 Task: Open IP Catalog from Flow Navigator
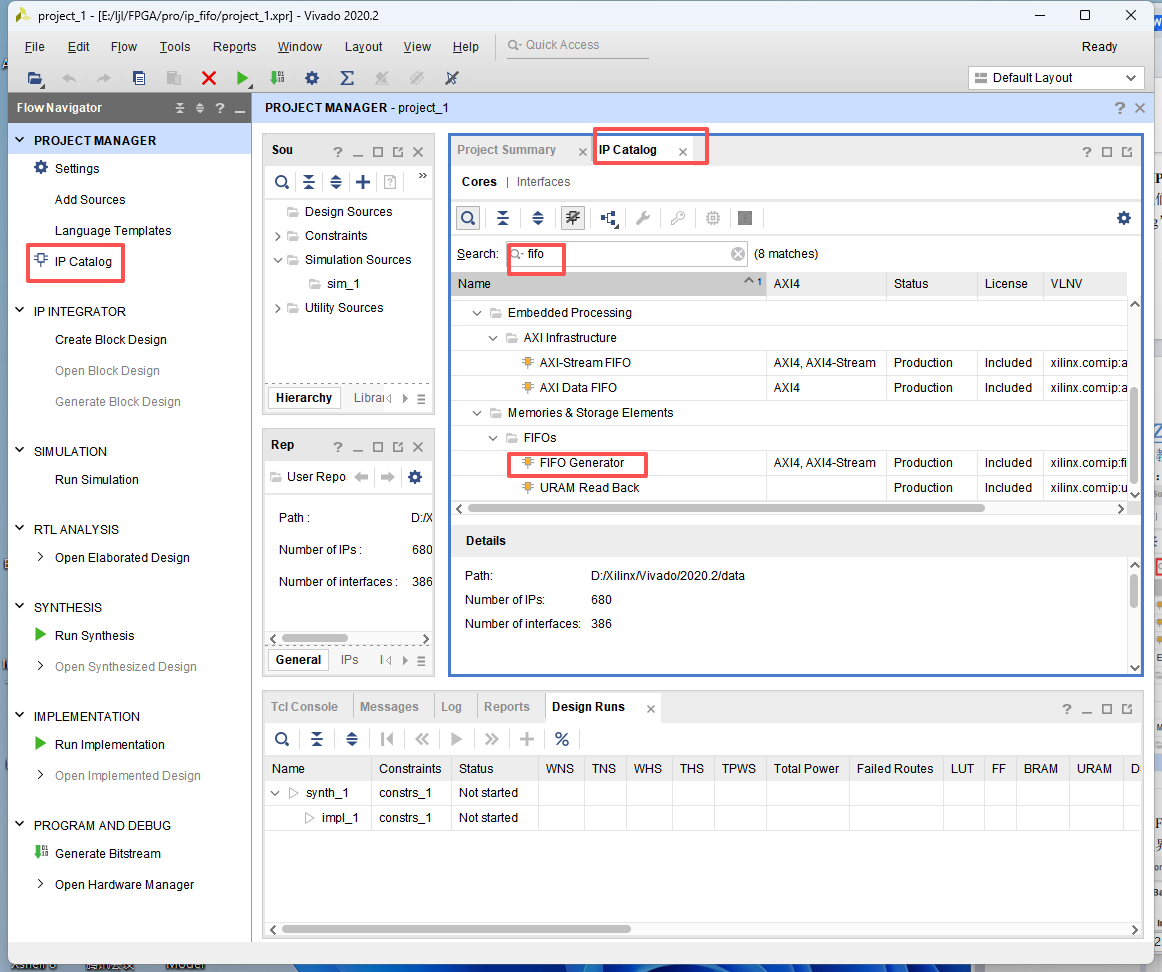83,262
